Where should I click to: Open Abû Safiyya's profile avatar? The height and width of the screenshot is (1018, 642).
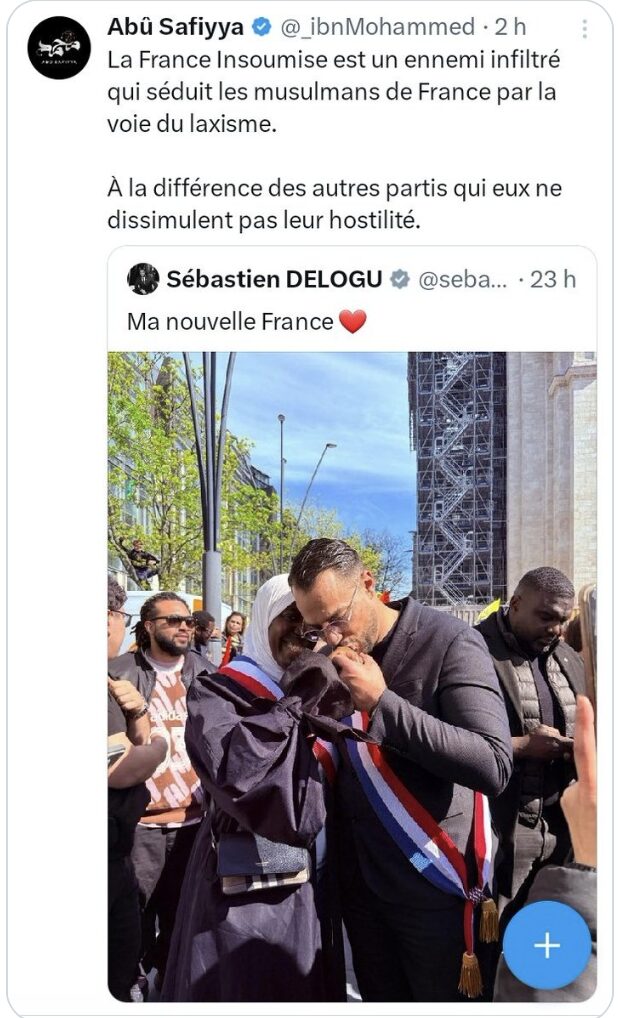click(x=59, y=48)
